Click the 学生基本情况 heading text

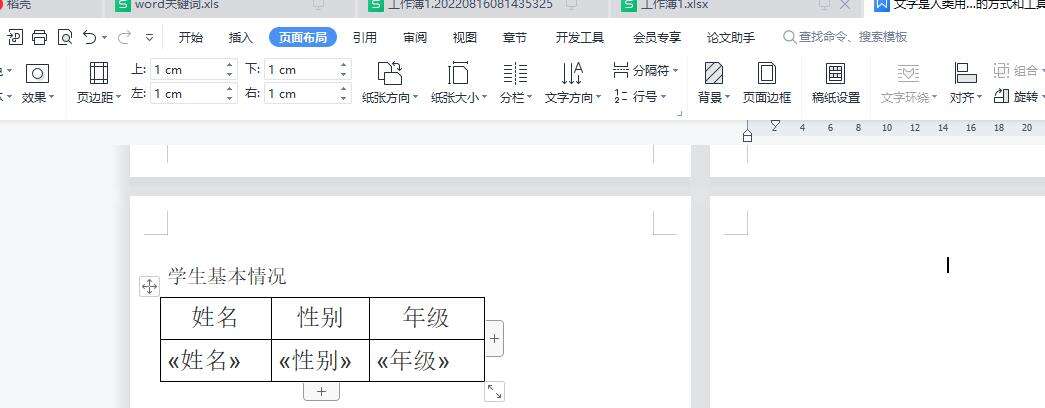227,275
